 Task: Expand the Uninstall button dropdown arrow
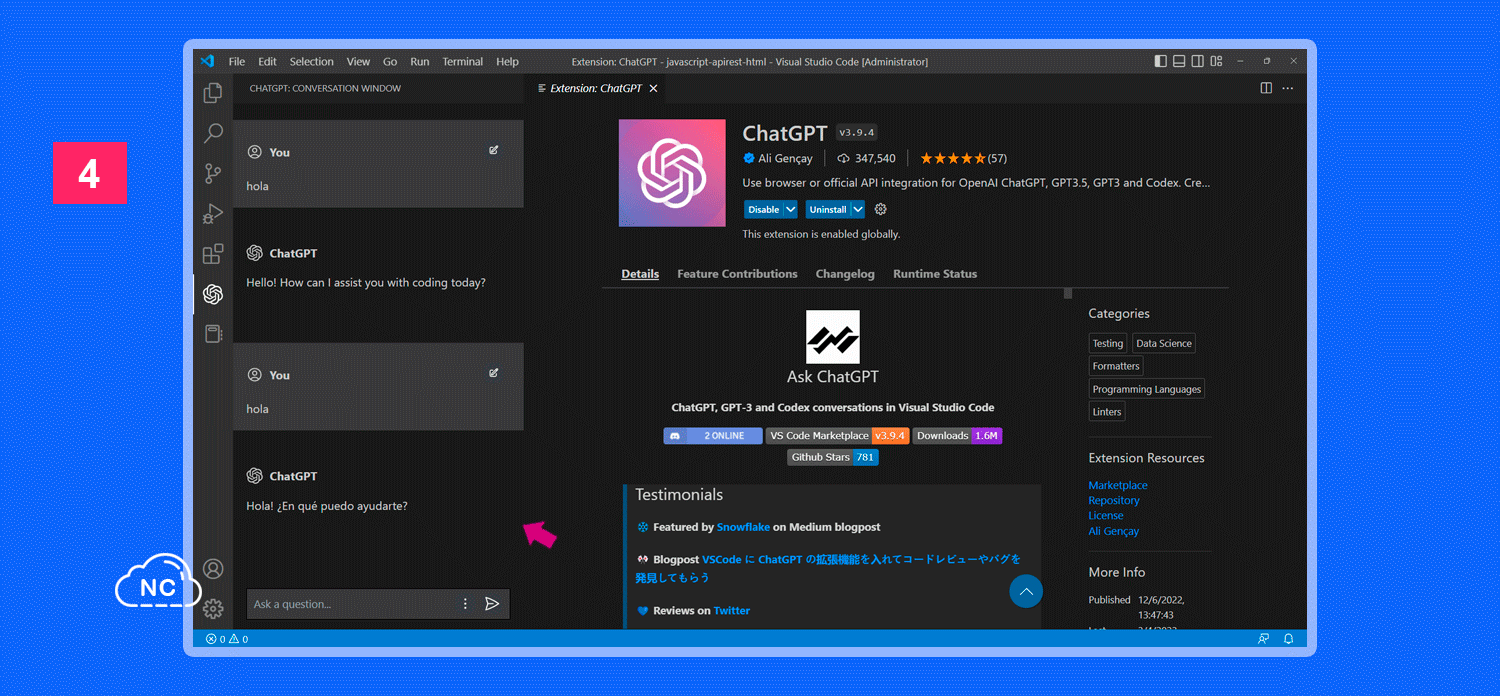click(858, 209)
